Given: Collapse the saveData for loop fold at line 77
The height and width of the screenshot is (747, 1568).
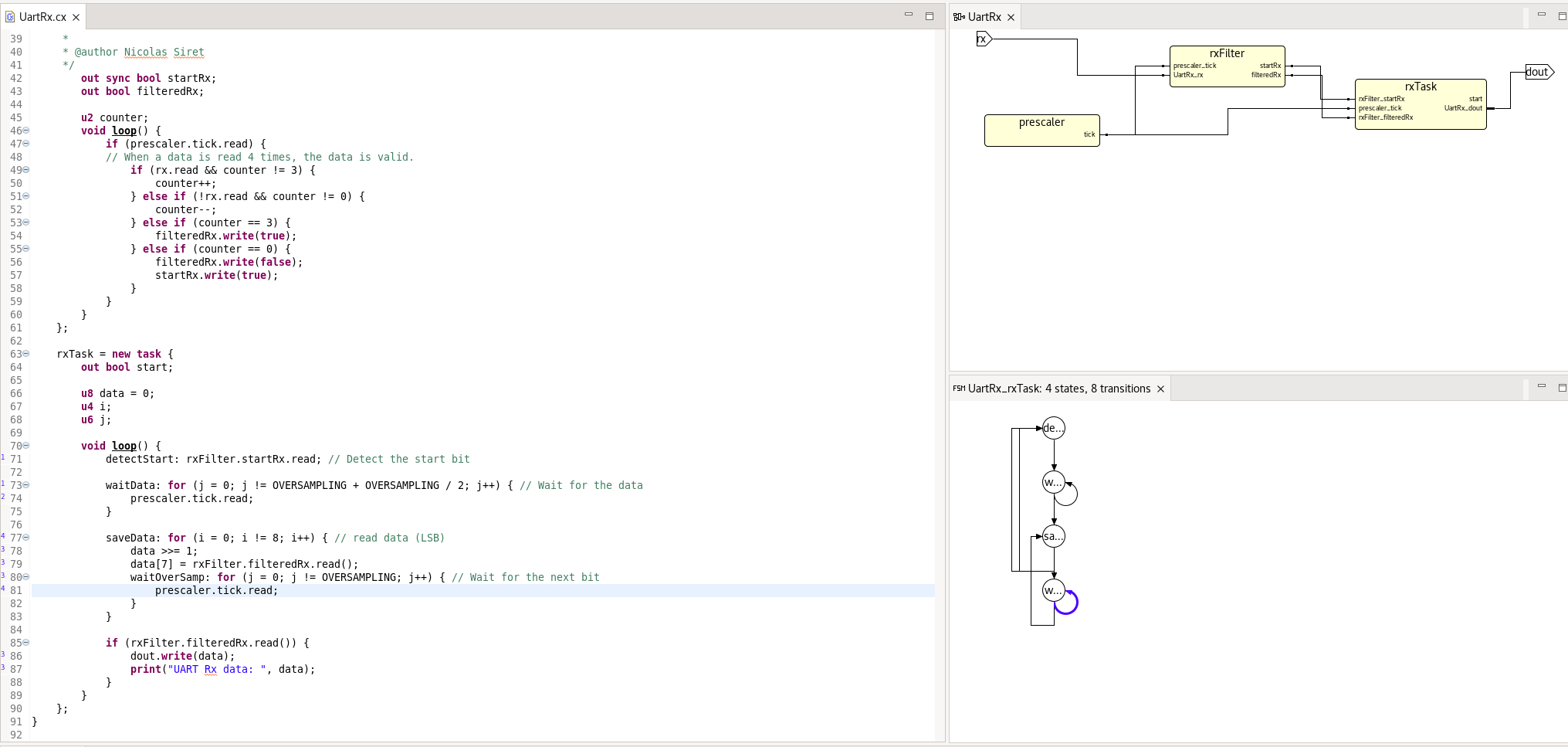Looking at the screenshot, I should pos(25,537).
